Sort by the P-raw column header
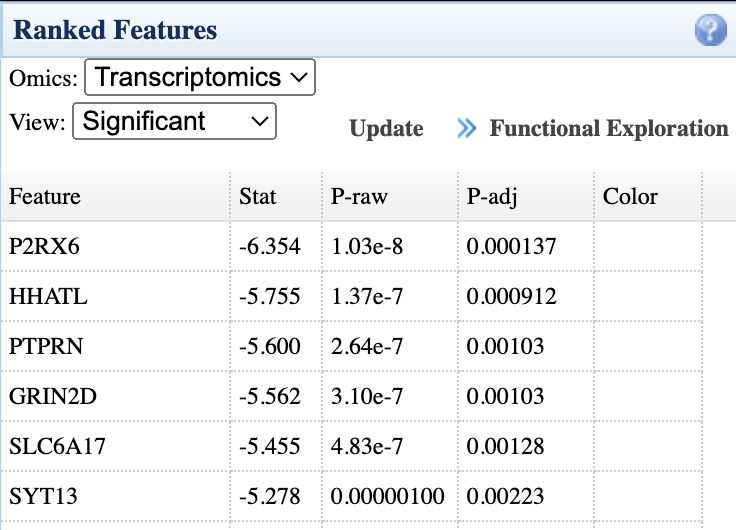 point(359,197)
